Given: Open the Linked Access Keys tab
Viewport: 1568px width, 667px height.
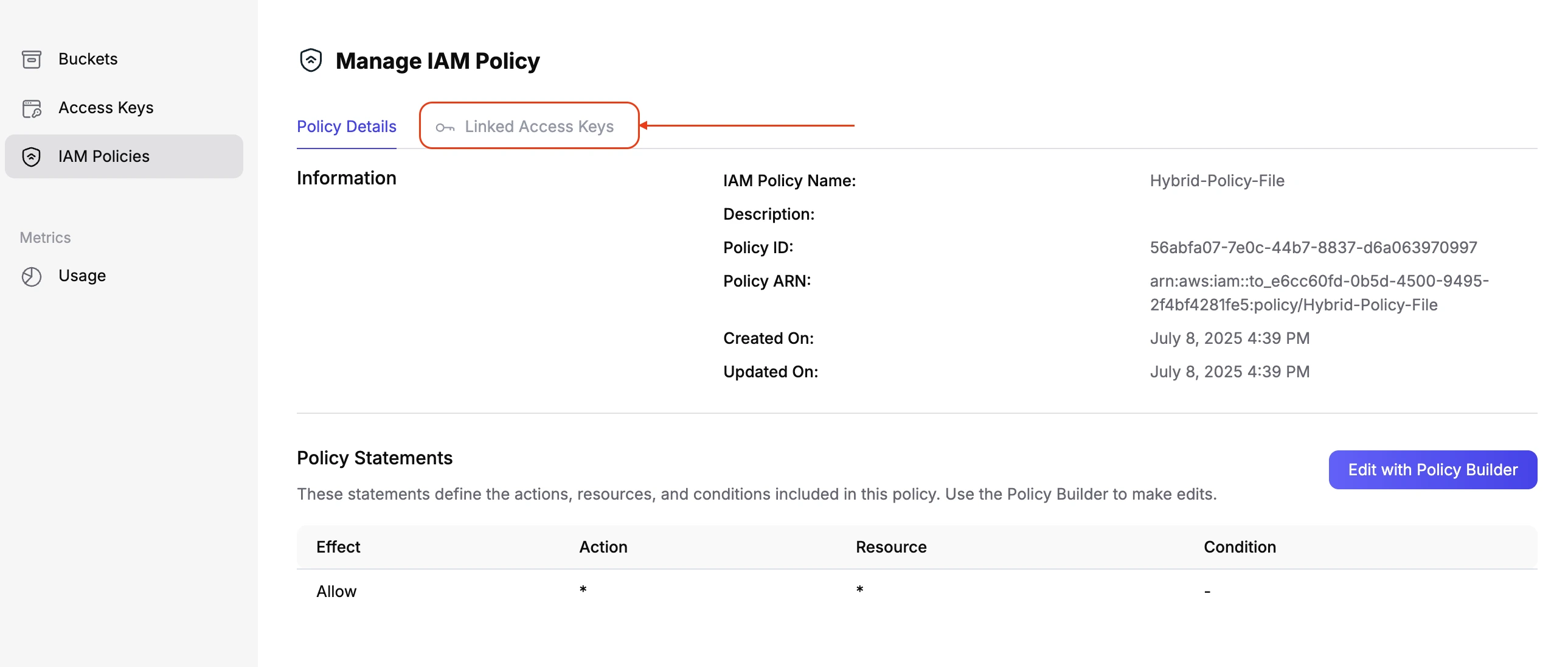Looking at the screenshot, I should tap(539, 126).
